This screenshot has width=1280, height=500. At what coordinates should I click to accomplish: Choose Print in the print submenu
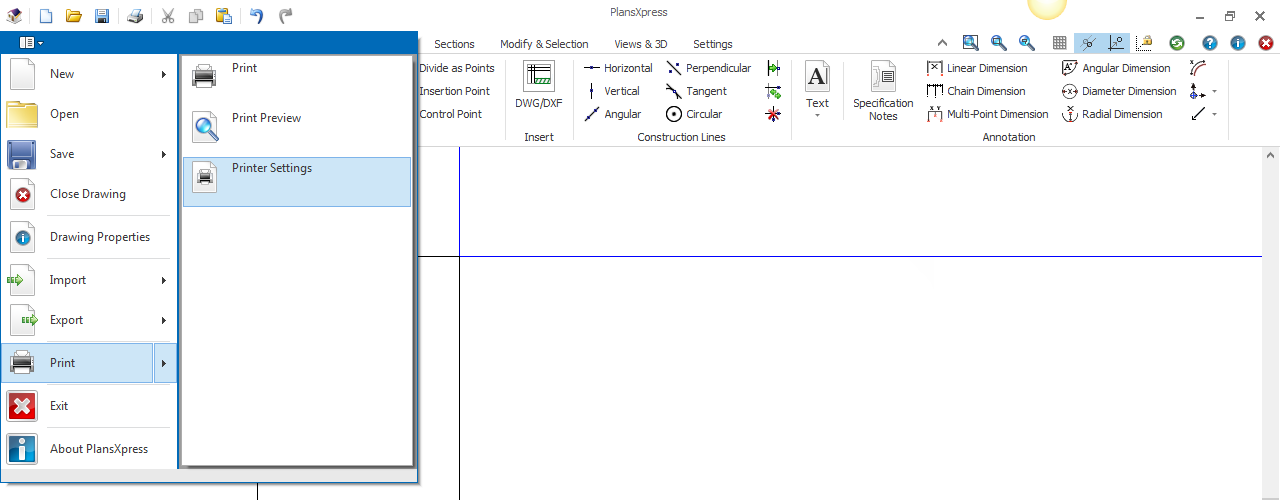[x=297, y=81]
